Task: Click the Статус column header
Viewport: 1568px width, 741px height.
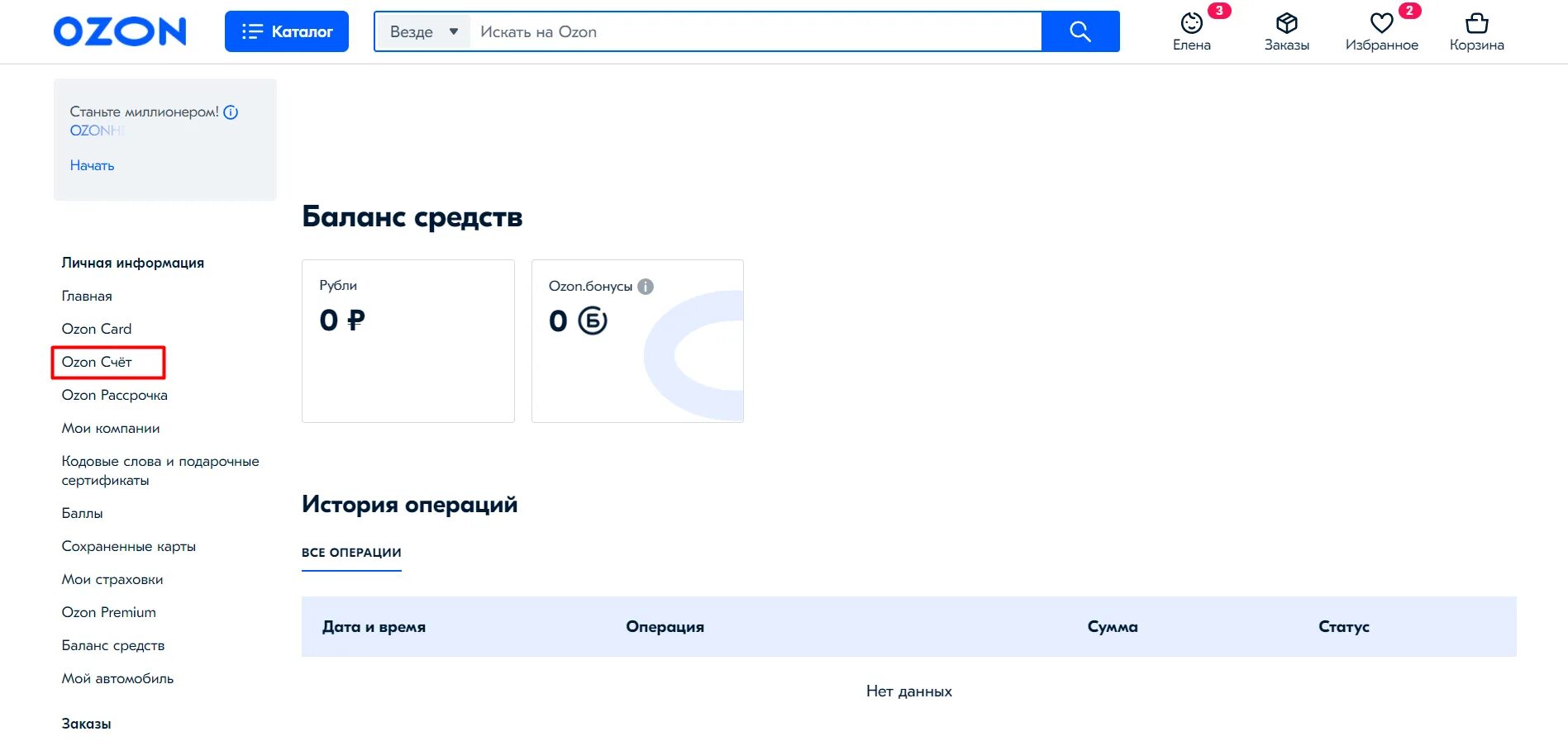Action: click(x=1344, y=627)
